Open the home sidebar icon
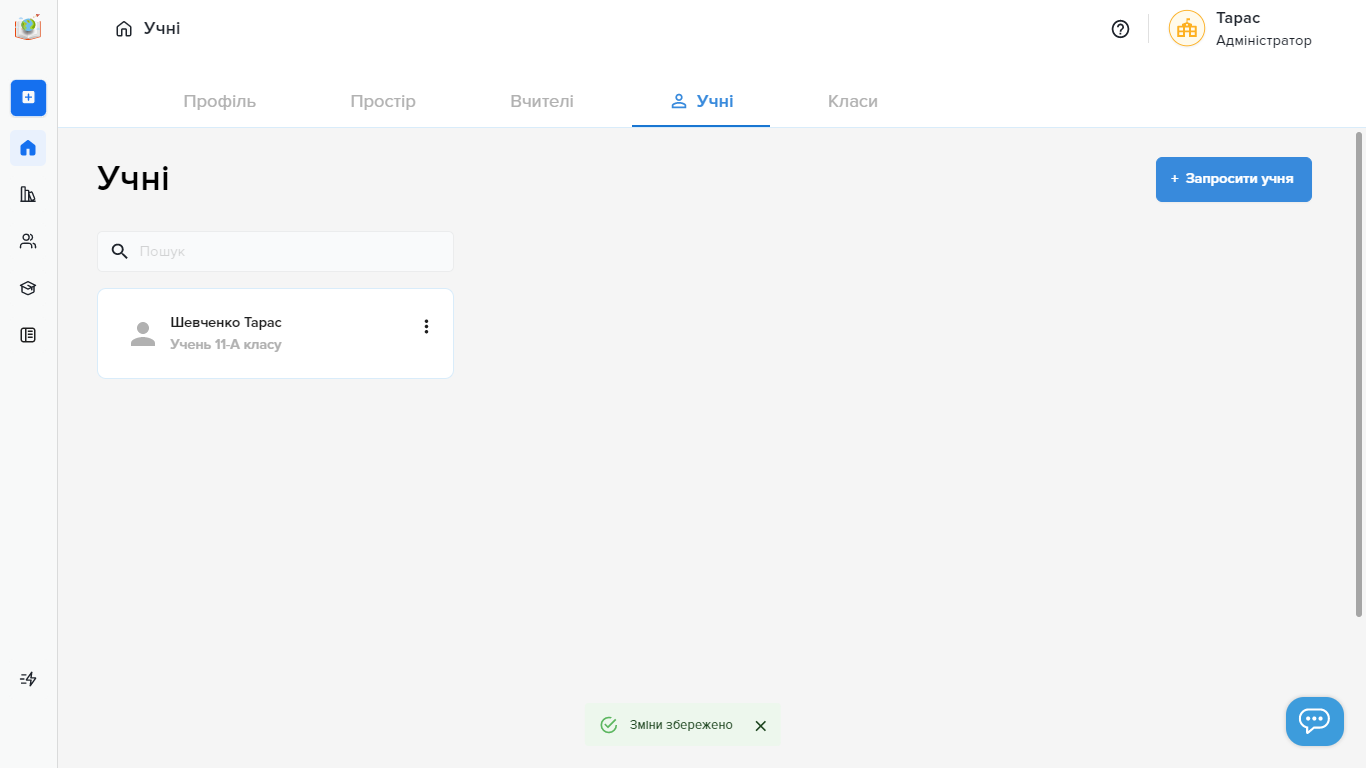This screenshot has width=1366, height=768. [x=28, y=148]
